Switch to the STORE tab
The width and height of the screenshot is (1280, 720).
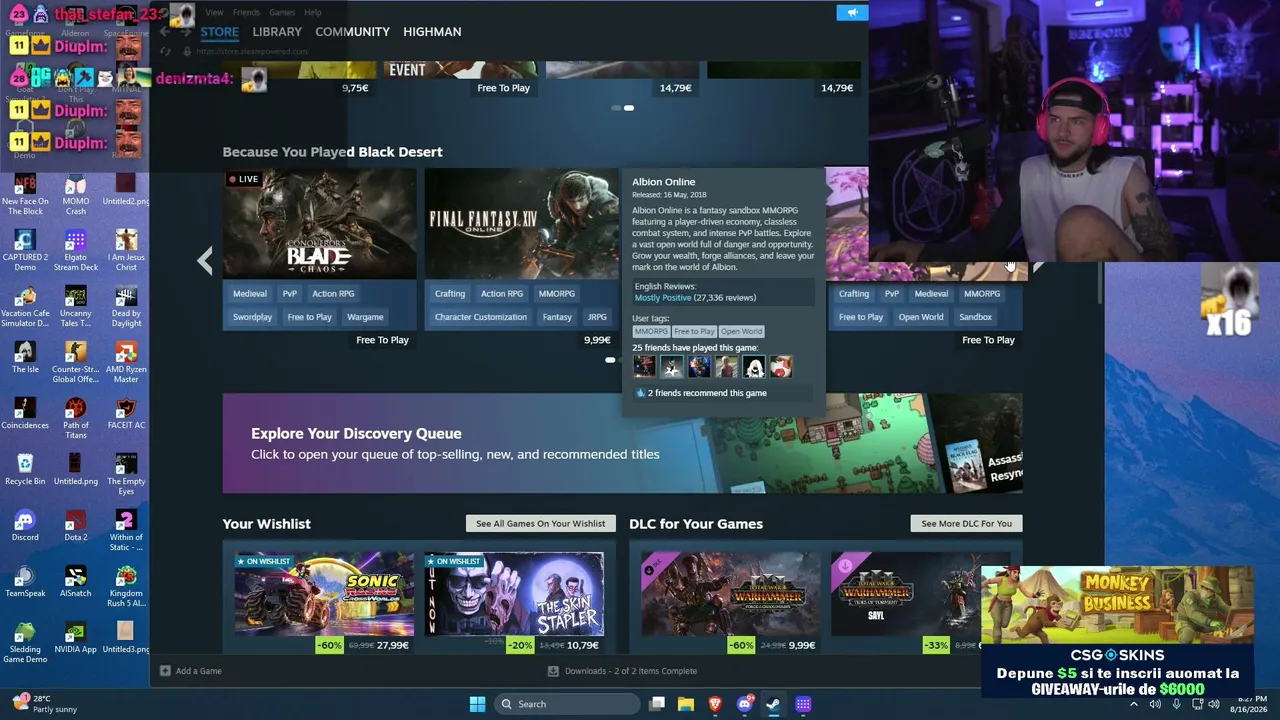[x=220, y=32]
